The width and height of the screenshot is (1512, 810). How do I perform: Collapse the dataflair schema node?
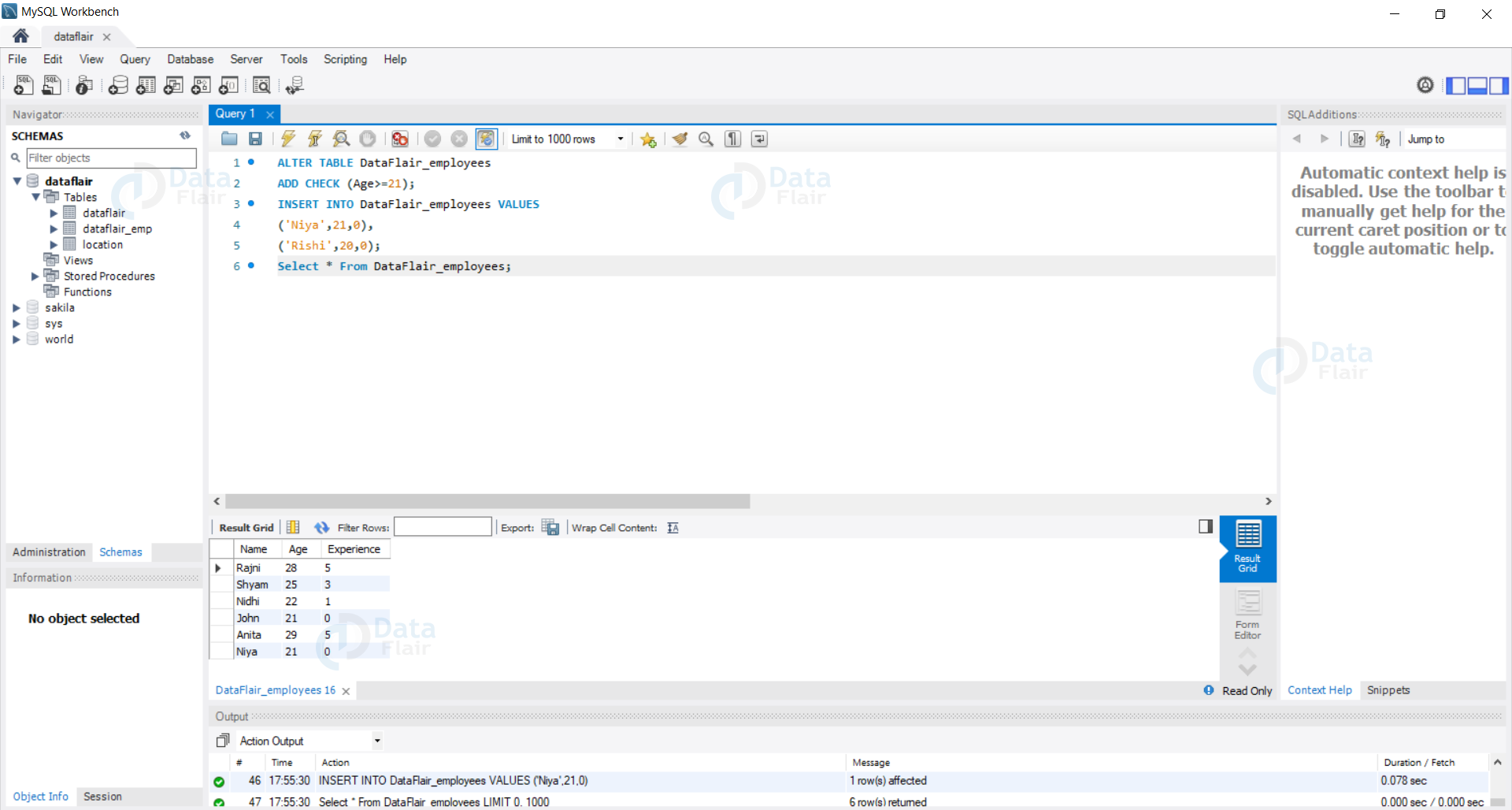click(17, 181)
